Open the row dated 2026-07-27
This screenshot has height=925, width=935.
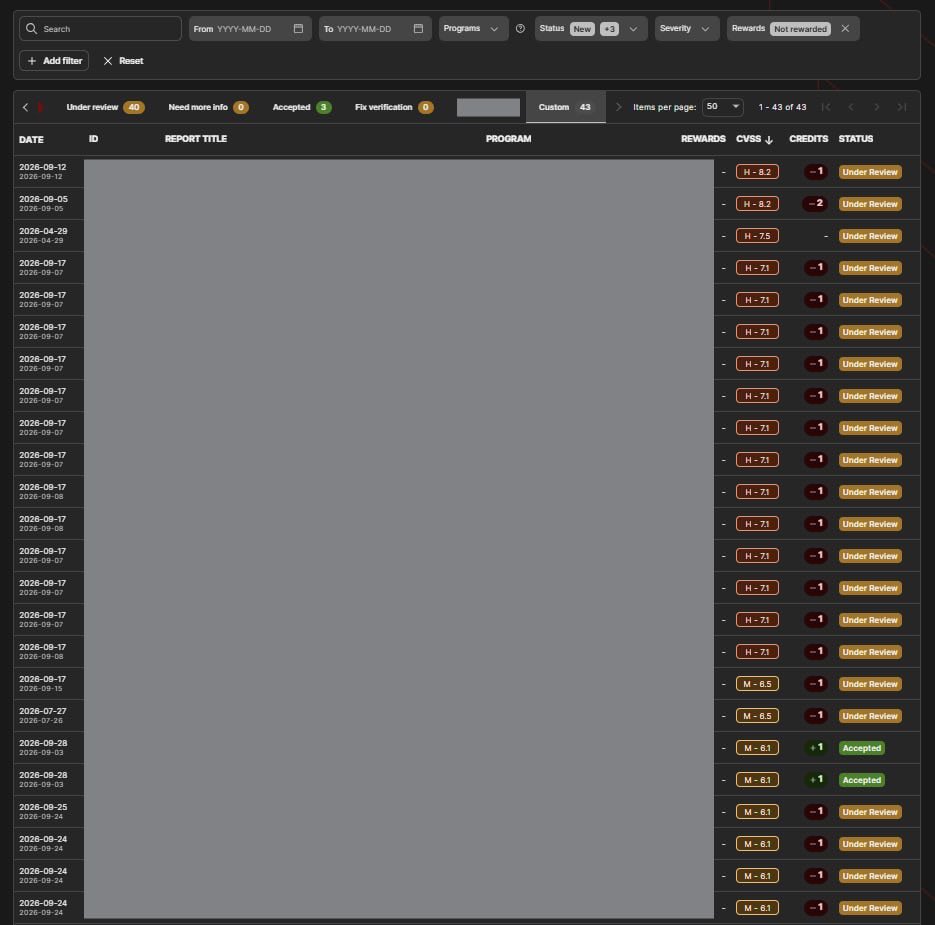[x=467, y=716]
